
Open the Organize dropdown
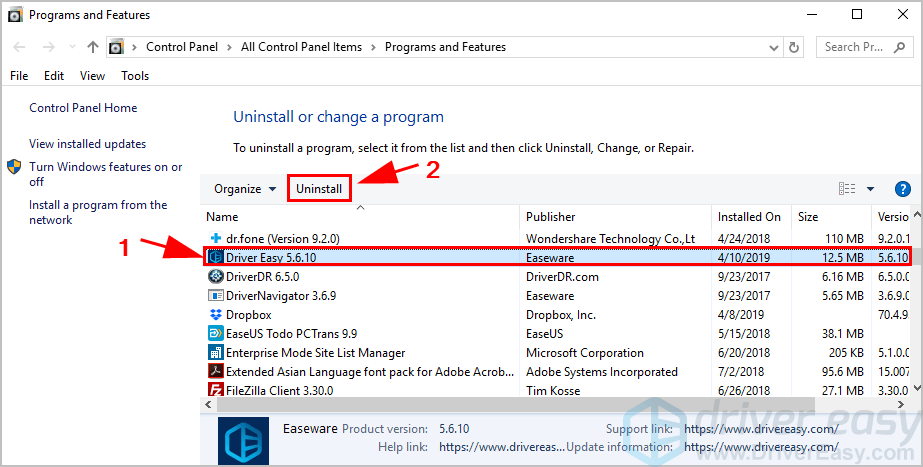pyautogui.click(x=245, y=189)
